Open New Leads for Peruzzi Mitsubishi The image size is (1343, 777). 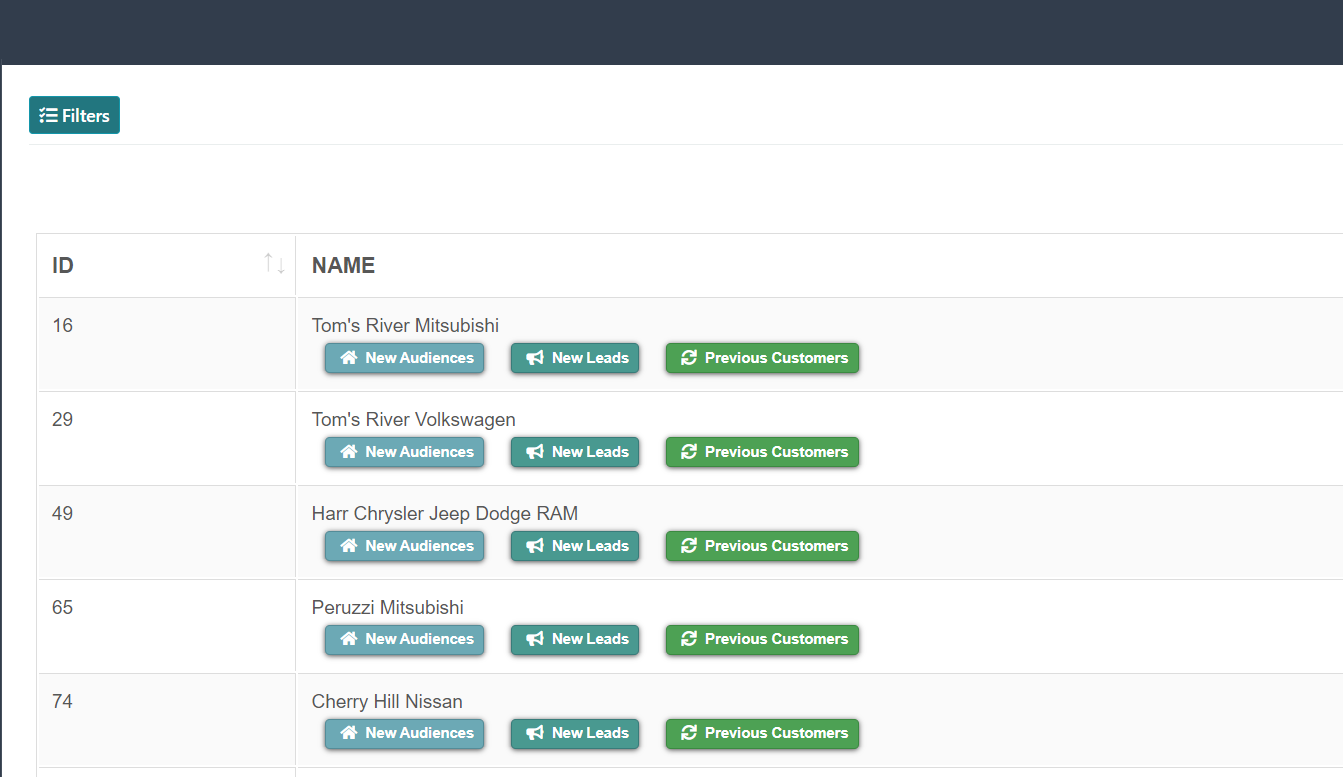(x=575, y=639)
